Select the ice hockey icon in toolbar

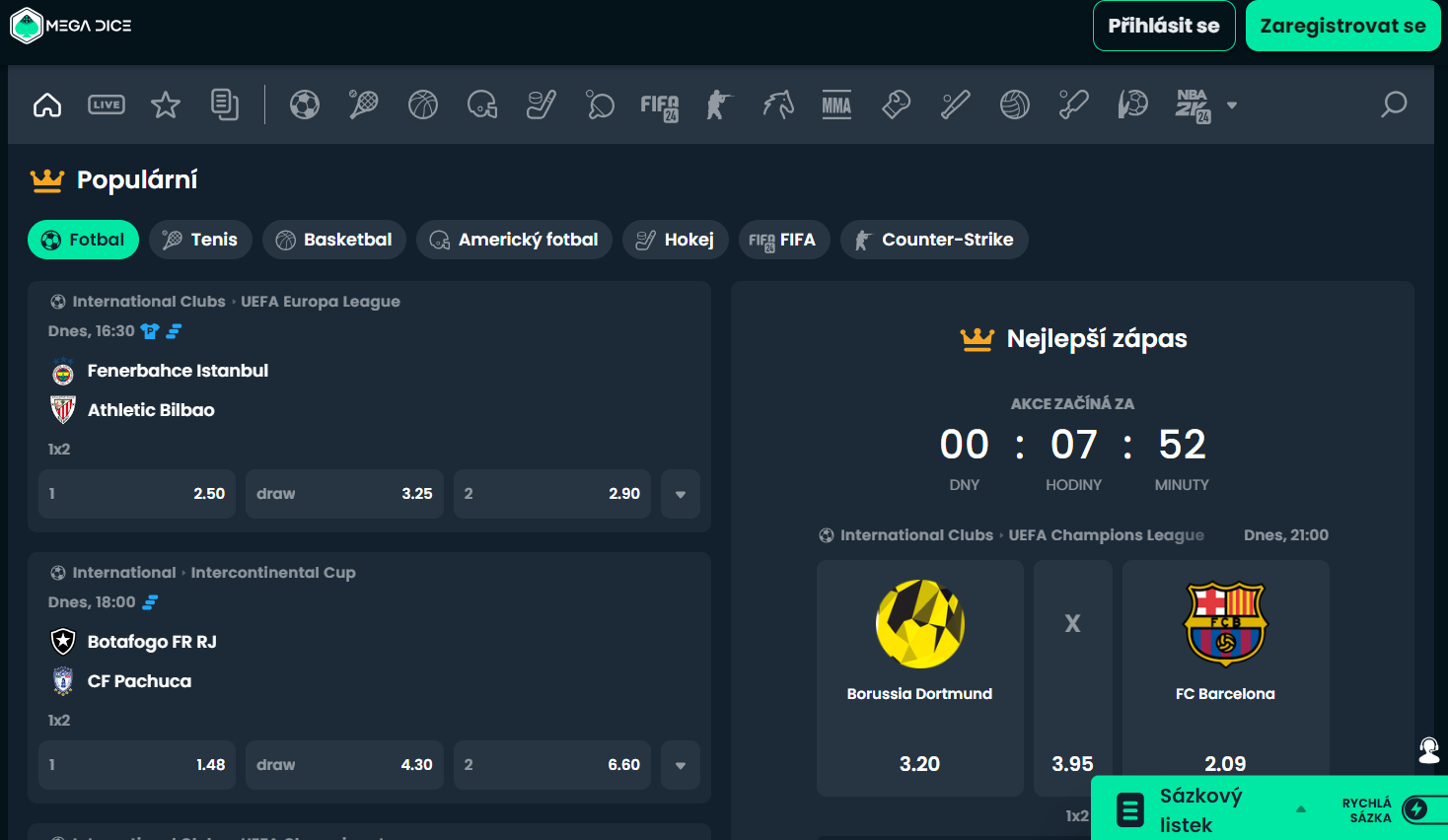tap(542, 105)
